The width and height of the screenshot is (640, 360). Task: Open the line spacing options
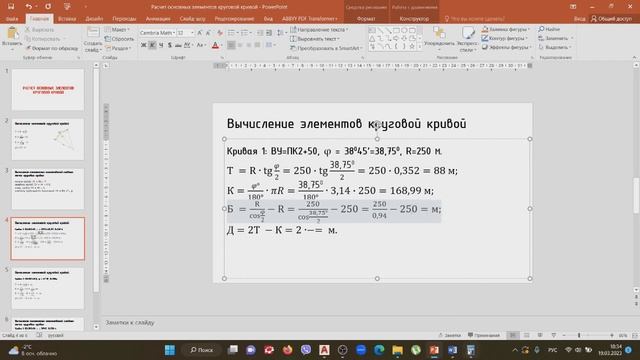(280, 33)
